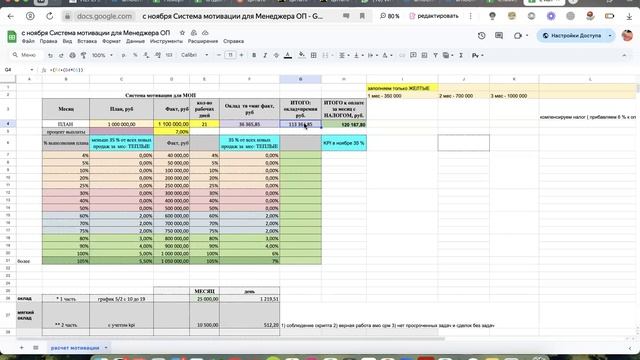Open the Вставка menu
The width and height of the screenshot is (640, 360).
click(87, 41)
